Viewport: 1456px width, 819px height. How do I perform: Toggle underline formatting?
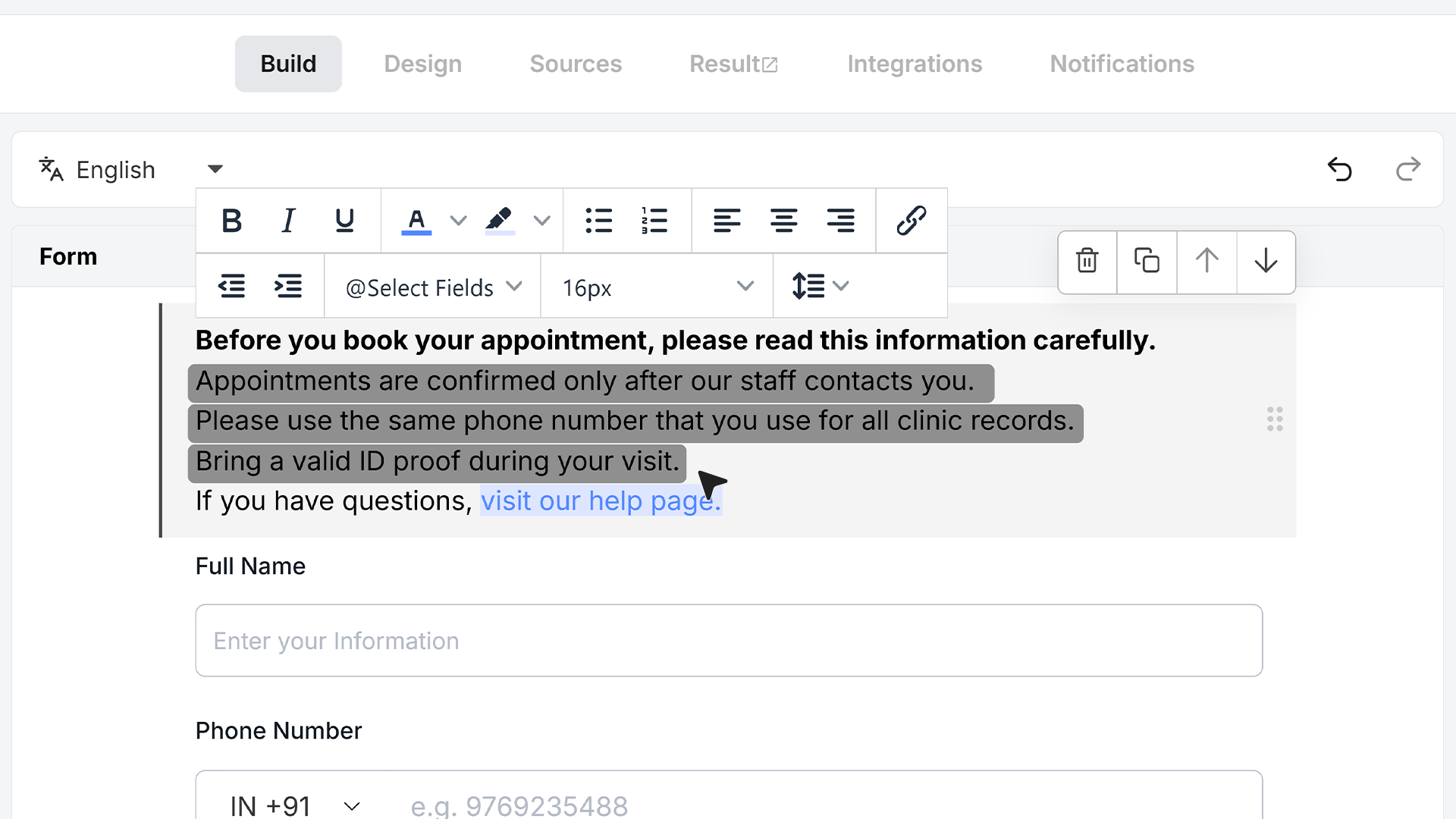pos(344,221)
